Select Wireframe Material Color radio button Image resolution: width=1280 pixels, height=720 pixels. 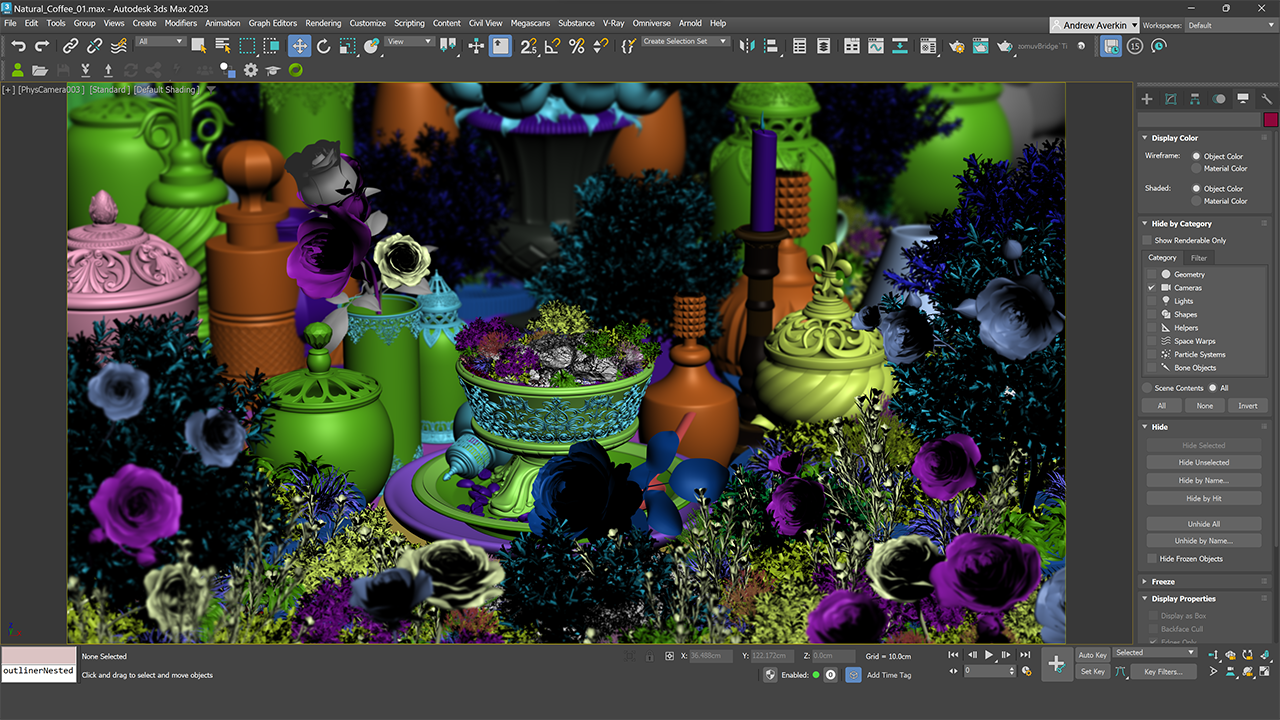[1196, 169]
